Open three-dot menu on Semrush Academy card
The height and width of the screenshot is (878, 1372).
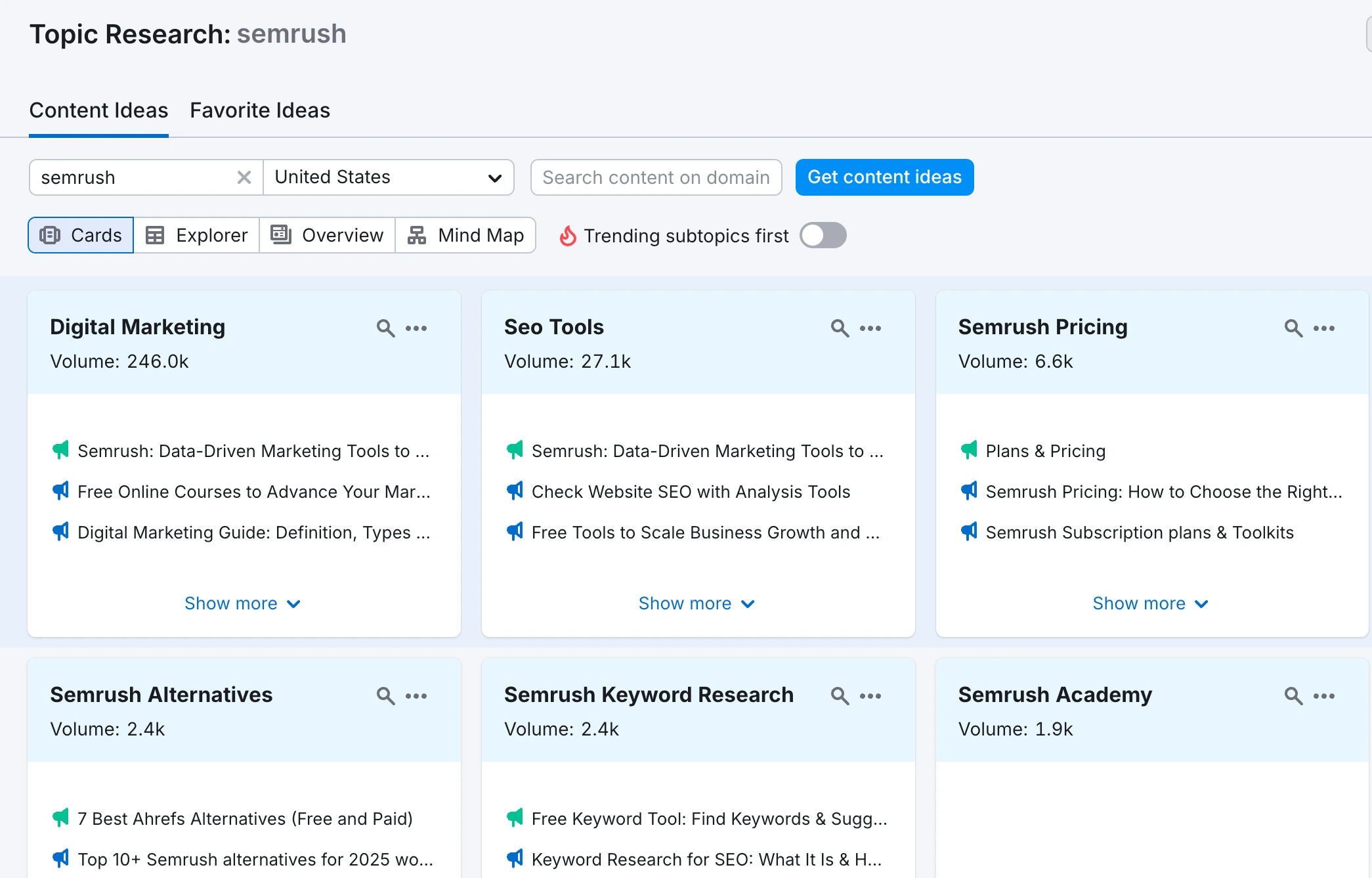tap(1324, 695)
